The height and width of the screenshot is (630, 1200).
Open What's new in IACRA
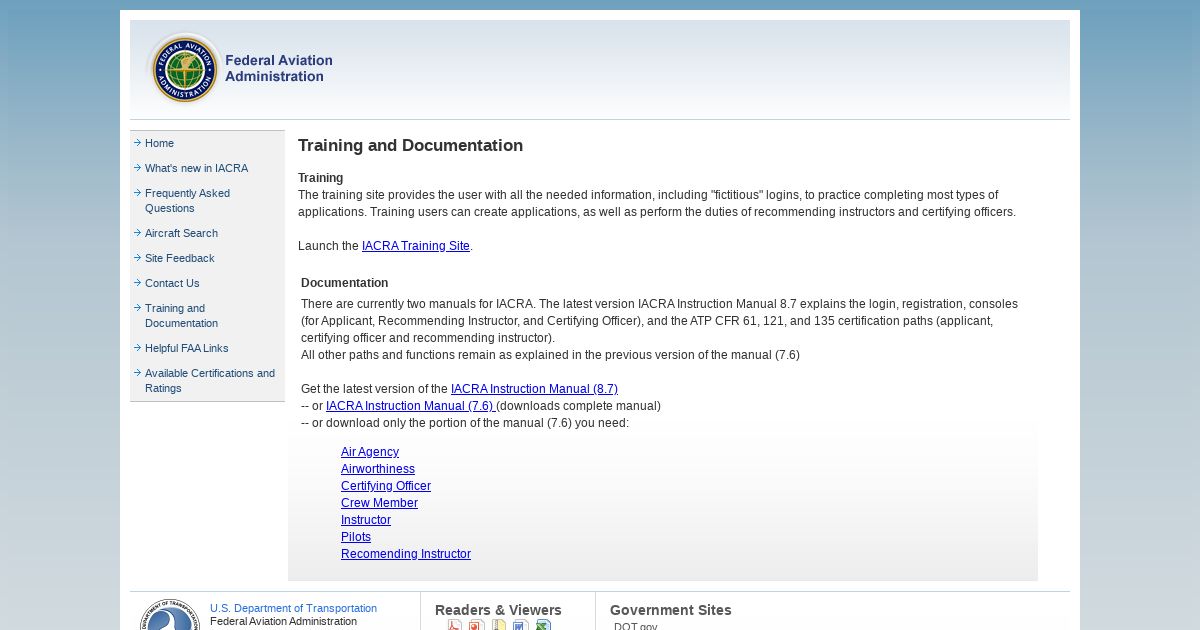click(x=196, y=168)
